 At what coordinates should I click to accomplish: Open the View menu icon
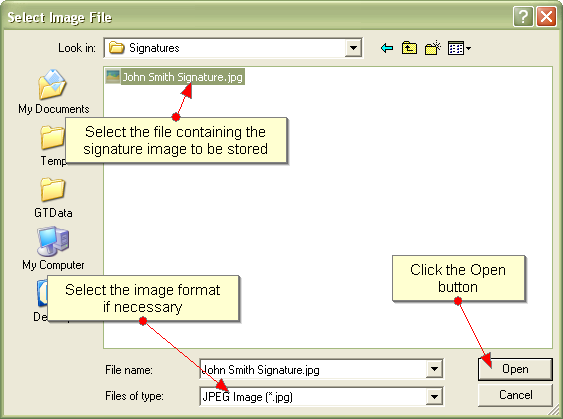tap(459, 48)
